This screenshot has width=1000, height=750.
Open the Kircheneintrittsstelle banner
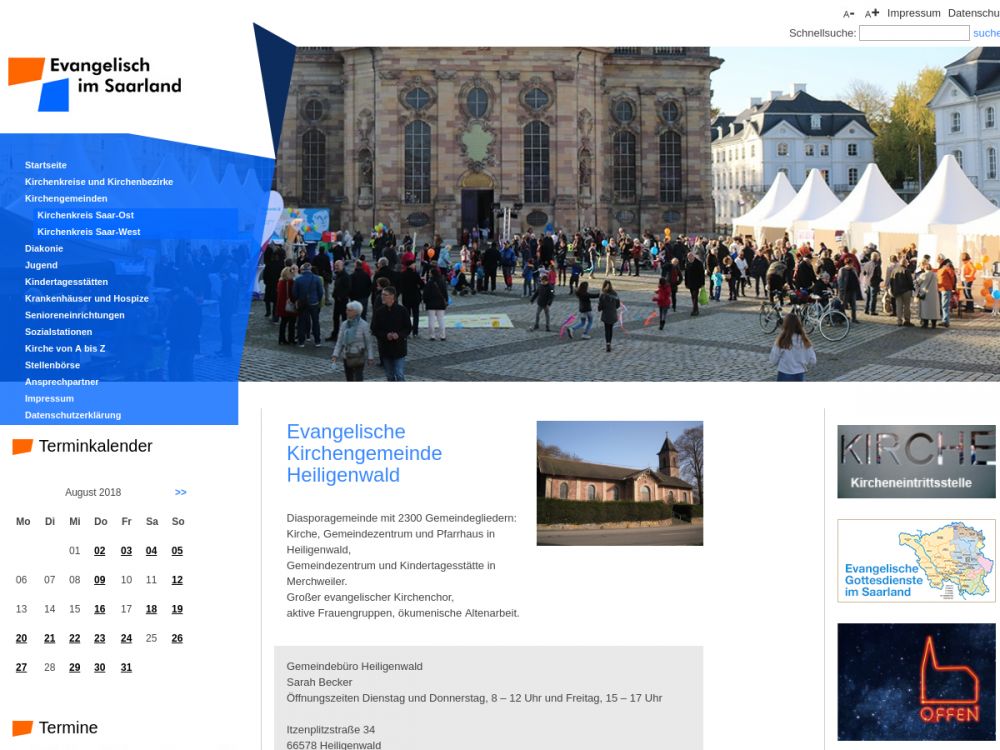point(916,461)
